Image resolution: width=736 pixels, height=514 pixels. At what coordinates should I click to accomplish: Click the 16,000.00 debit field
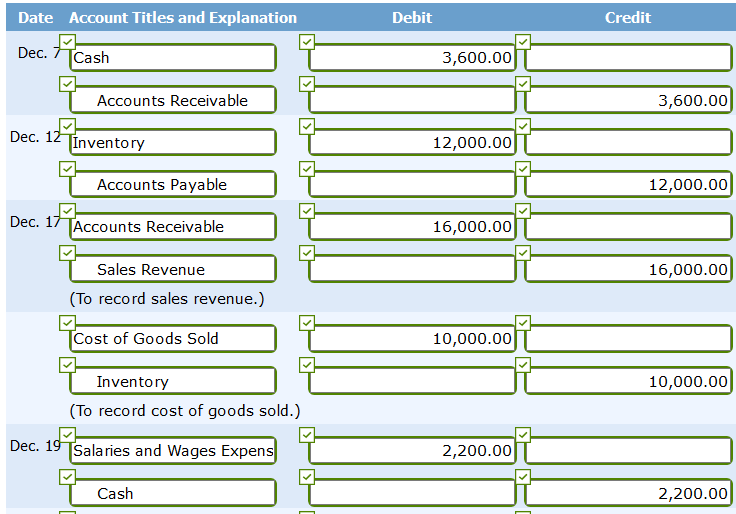tap(412, 227)
